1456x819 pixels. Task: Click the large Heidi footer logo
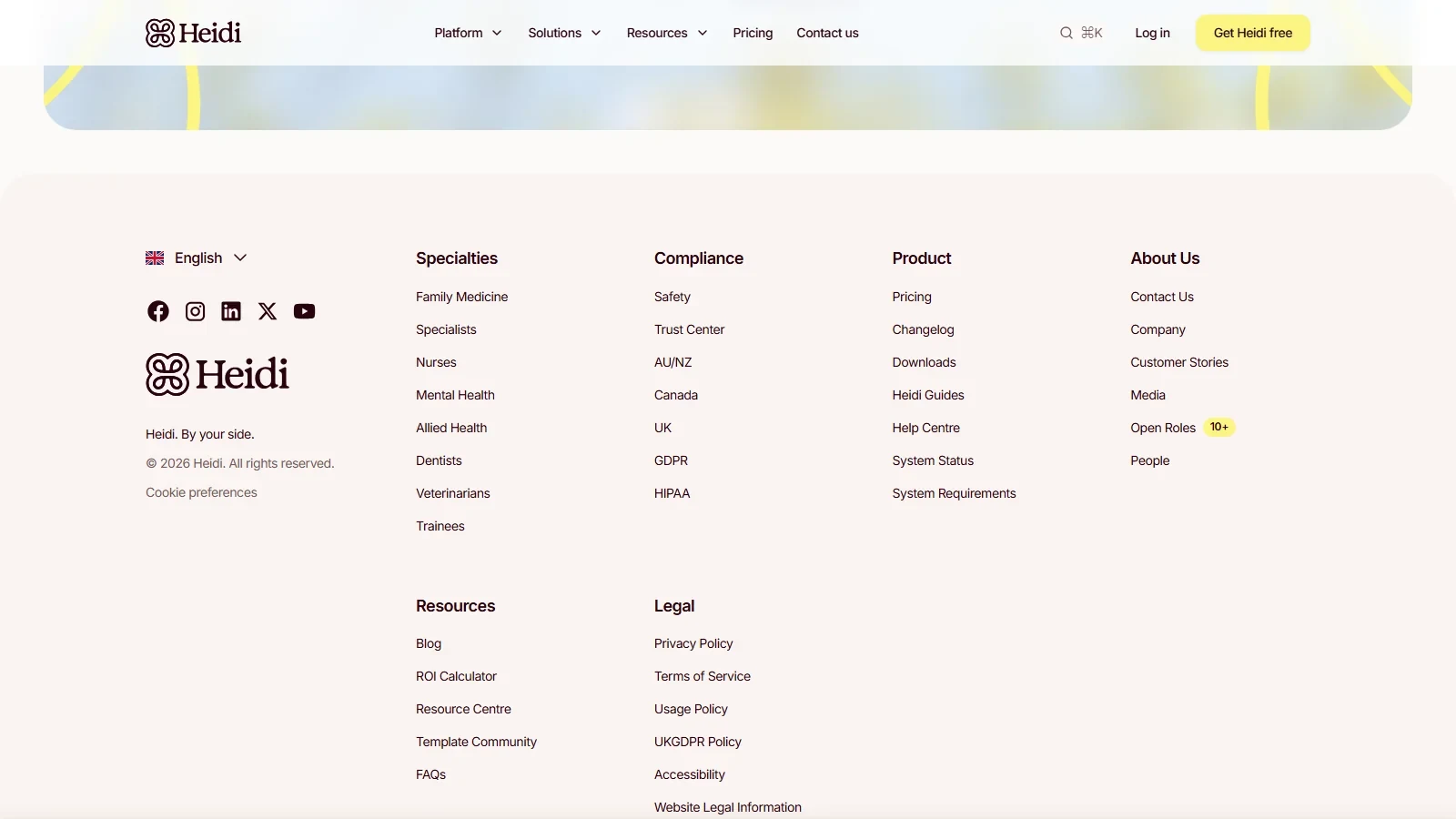pyautogui.click(x=217, y=374)
